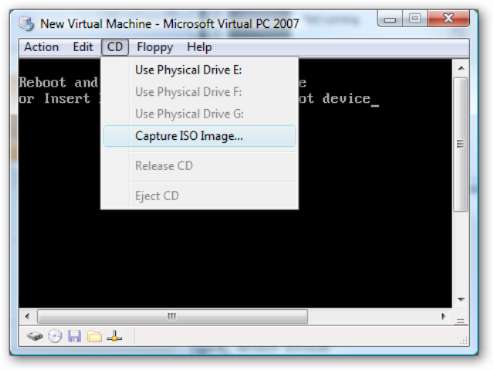
Task: Select Use Physical Drive G:
Action: [x=199, y=114]
